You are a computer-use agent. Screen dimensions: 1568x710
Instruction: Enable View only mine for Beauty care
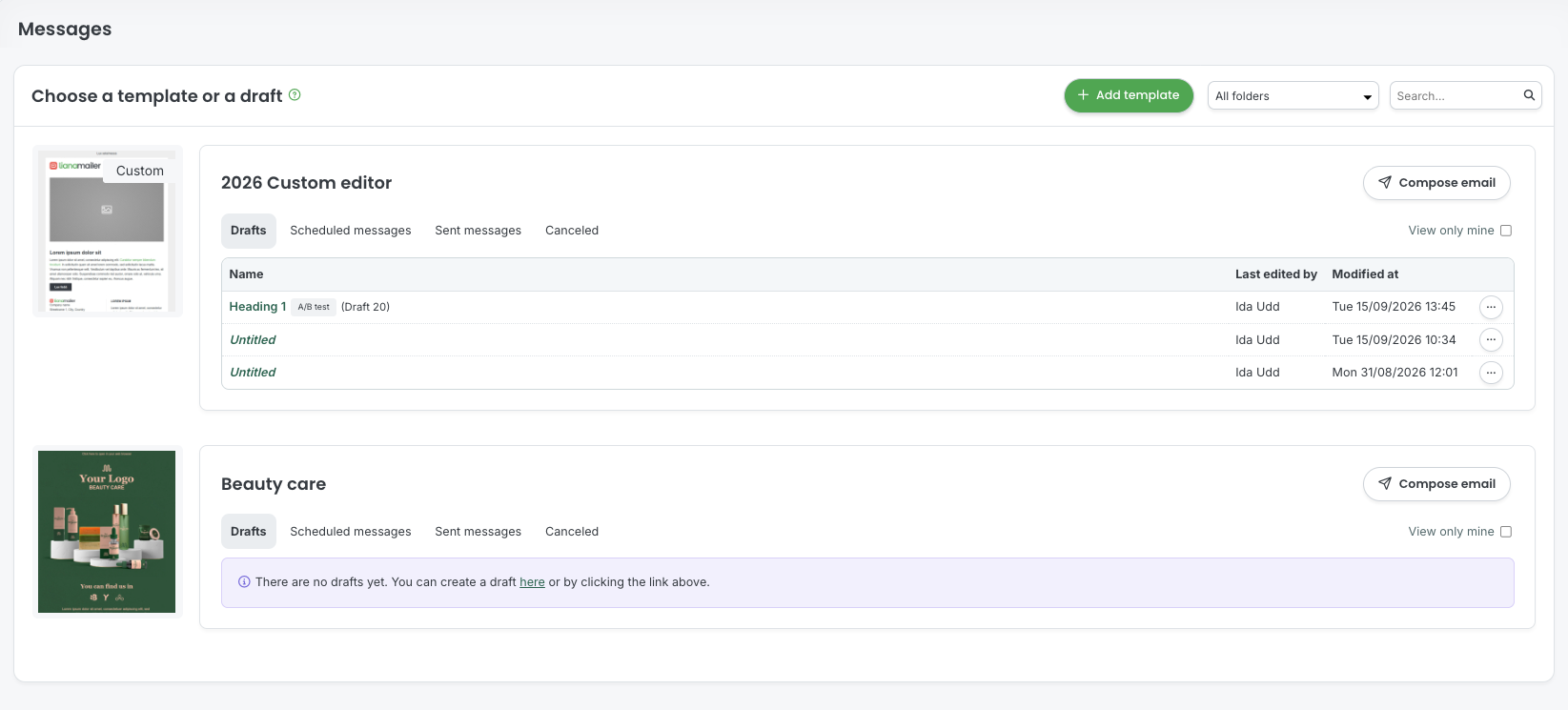1506,532
